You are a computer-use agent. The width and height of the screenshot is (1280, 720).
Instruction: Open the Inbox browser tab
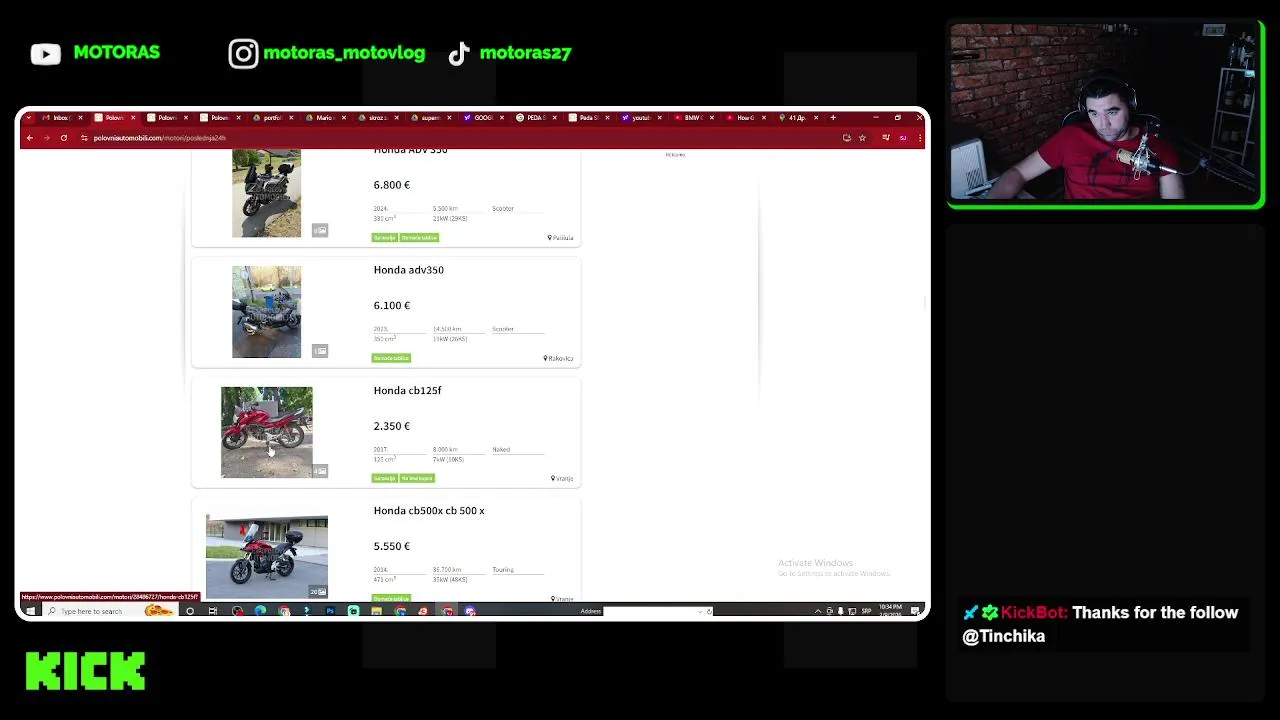point(62,118)
